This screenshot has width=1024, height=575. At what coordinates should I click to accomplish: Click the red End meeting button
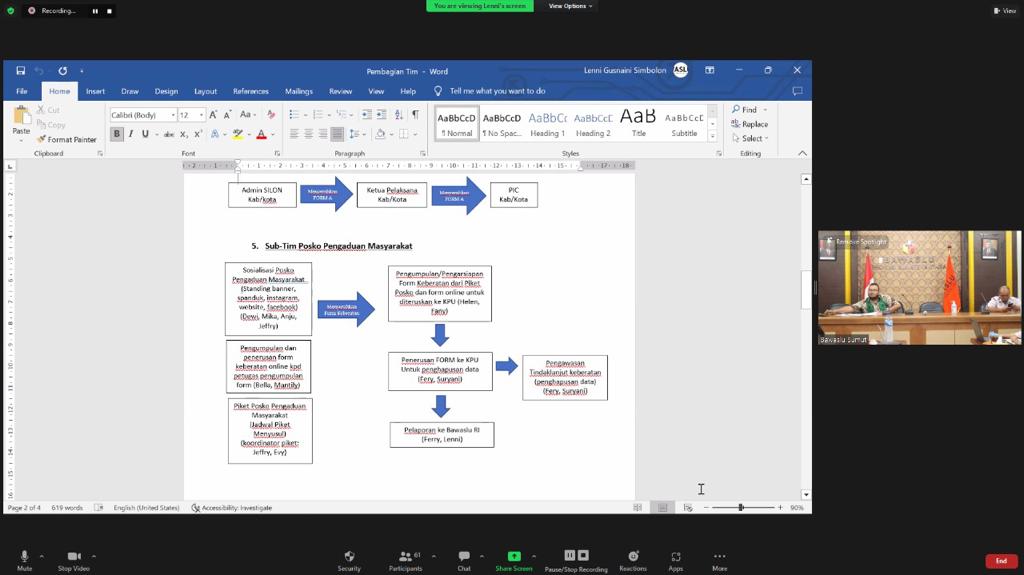point(1000,561)
